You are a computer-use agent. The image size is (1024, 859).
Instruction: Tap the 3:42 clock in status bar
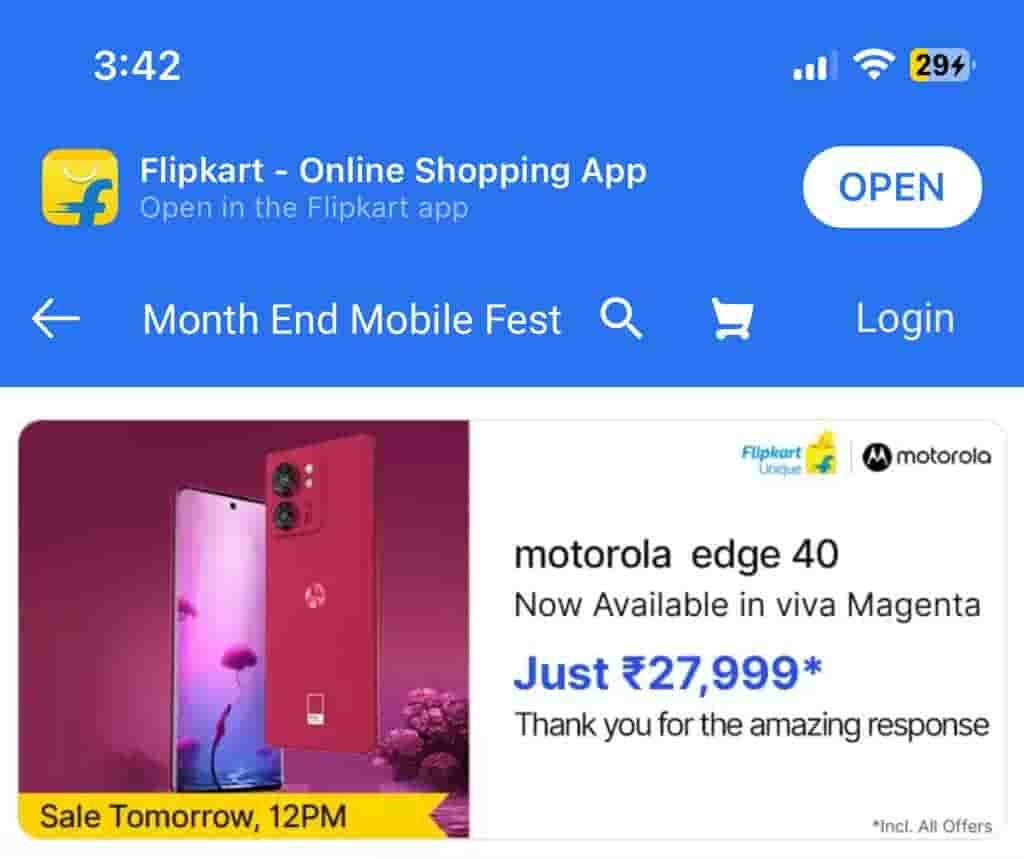(x=137, y=66)
